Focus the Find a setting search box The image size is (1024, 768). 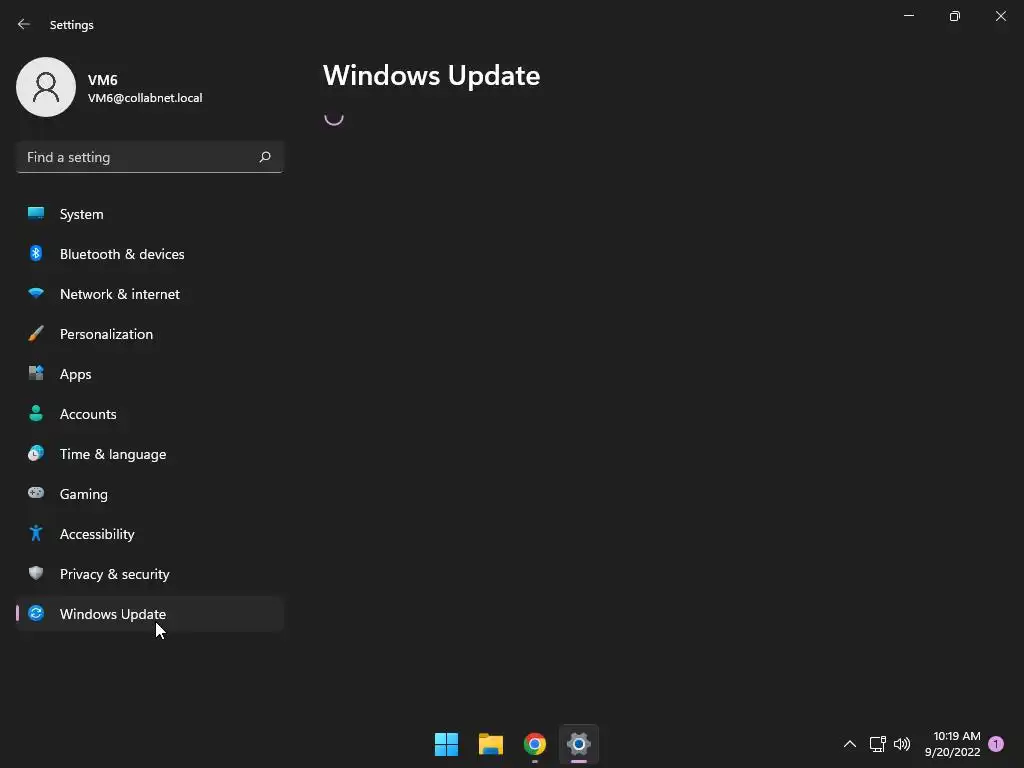pyautogui.click(x=150, y=157)
